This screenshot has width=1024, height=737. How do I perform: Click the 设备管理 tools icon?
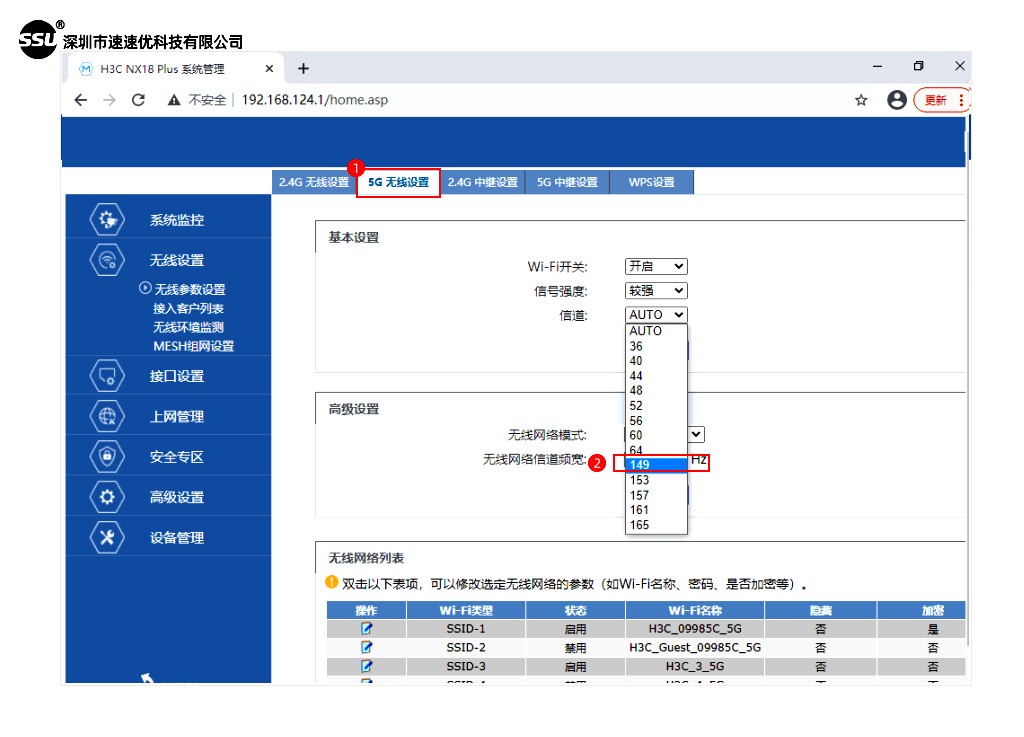pyautogui.click(x=108, y=537)
